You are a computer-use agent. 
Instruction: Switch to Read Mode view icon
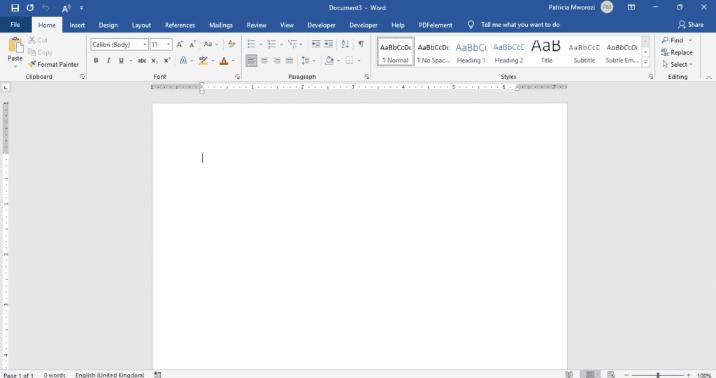pyautogui.click(x=569, y=375)
